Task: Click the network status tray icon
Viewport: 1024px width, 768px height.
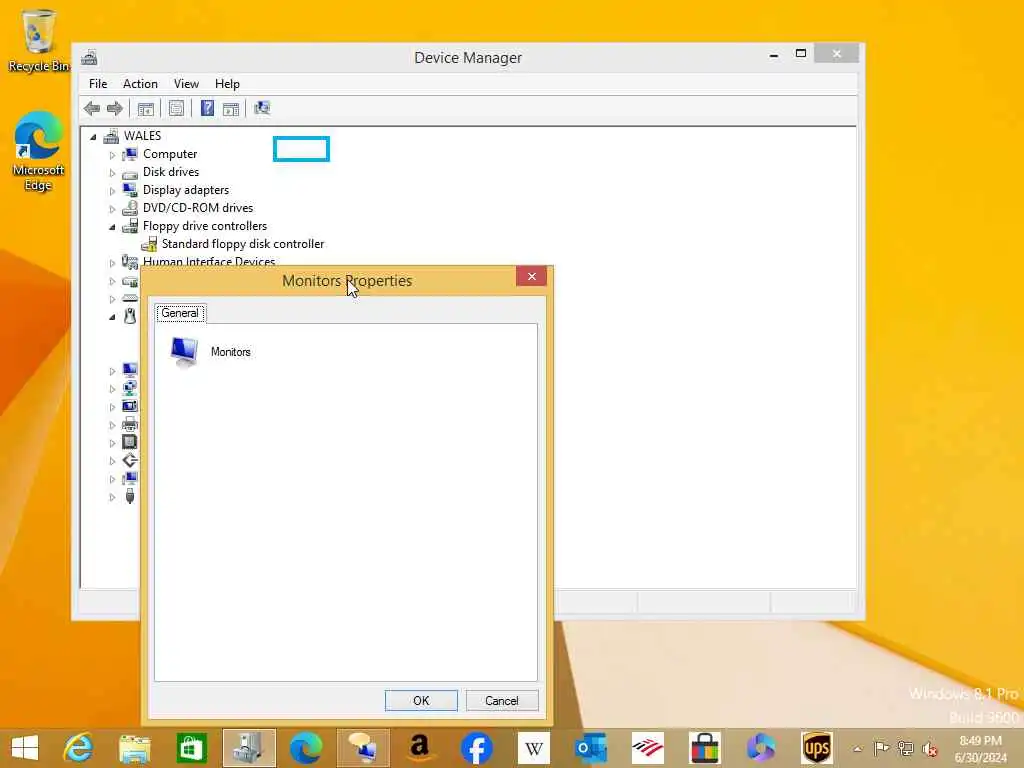Action: 905,748
